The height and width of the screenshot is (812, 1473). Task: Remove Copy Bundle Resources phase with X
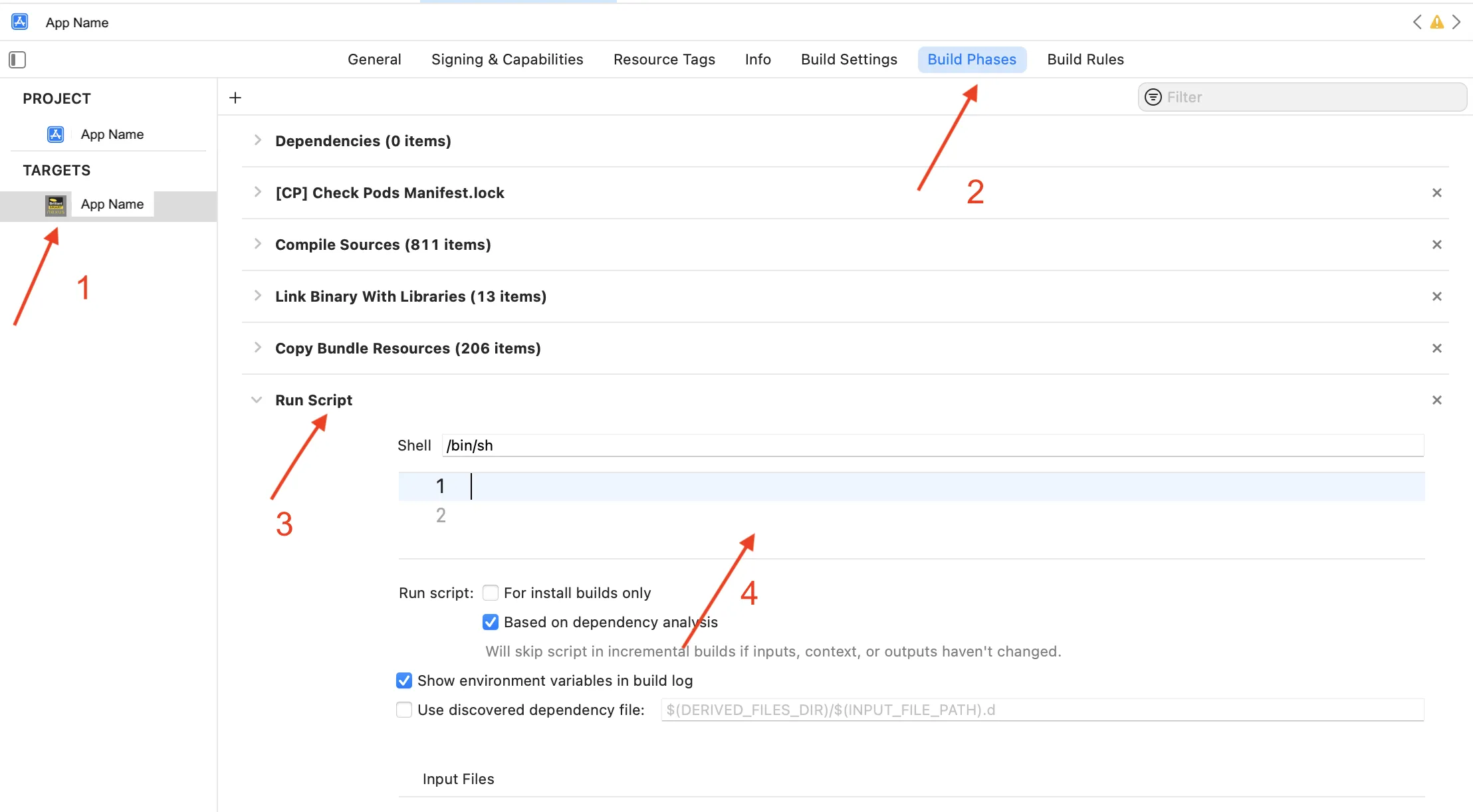tap(1436, 348)
